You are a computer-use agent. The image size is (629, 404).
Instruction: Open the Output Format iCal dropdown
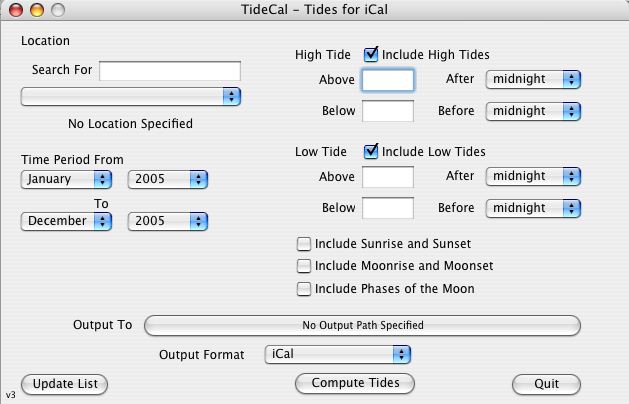338,354
